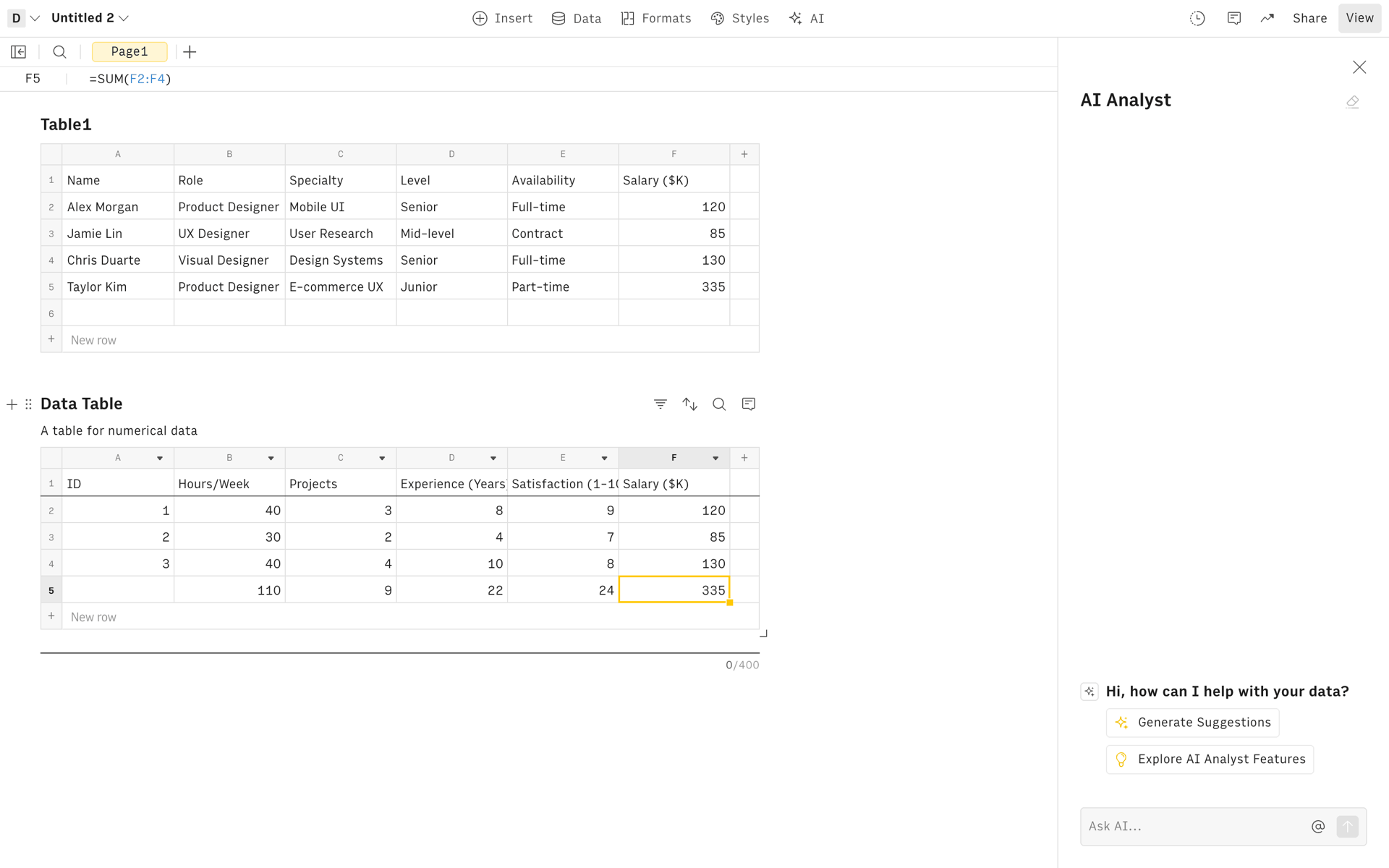Add a column to Table1
Screen dimensions: 1389x868
click(744, 154)
